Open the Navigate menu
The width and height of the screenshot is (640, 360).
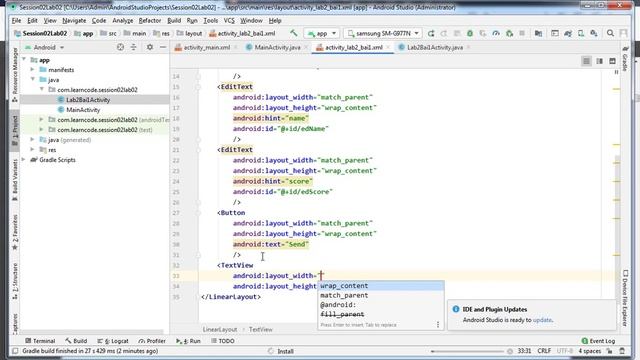point(74,20)
